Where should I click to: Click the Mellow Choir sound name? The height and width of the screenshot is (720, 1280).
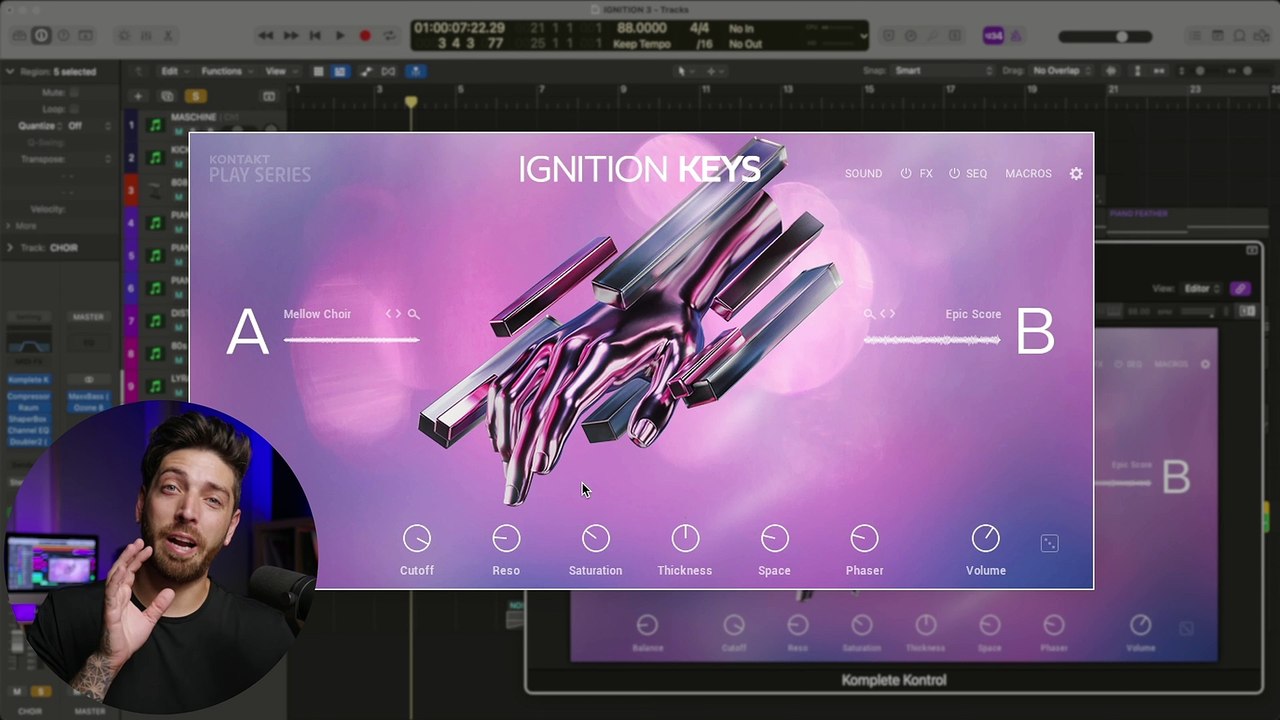pyautogui.click(x=317, y=314)
